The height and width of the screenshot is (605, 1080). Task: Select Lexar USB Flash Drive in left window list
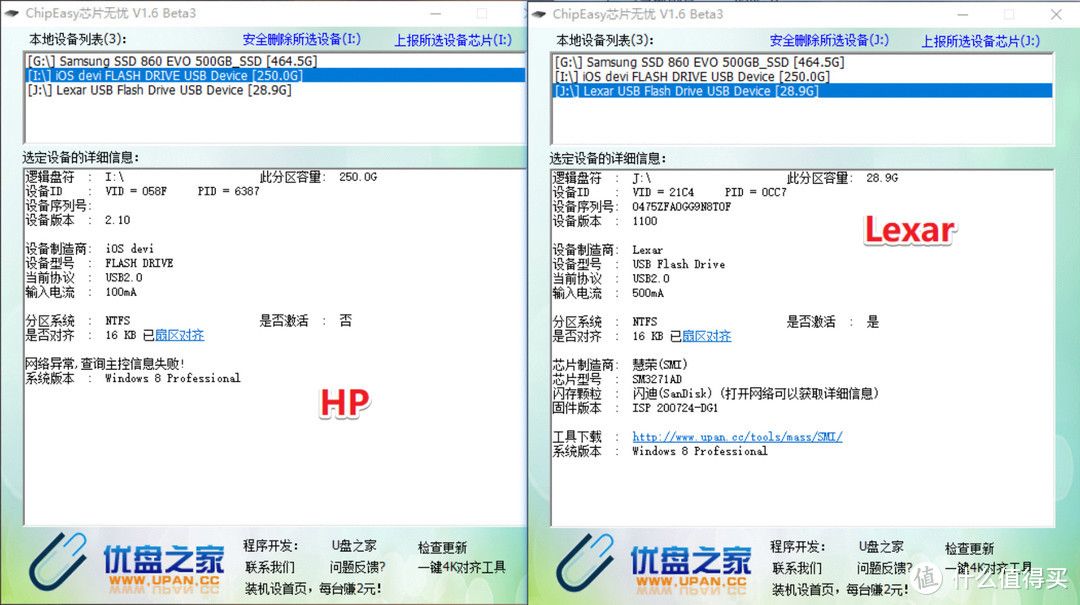point(275,90)
